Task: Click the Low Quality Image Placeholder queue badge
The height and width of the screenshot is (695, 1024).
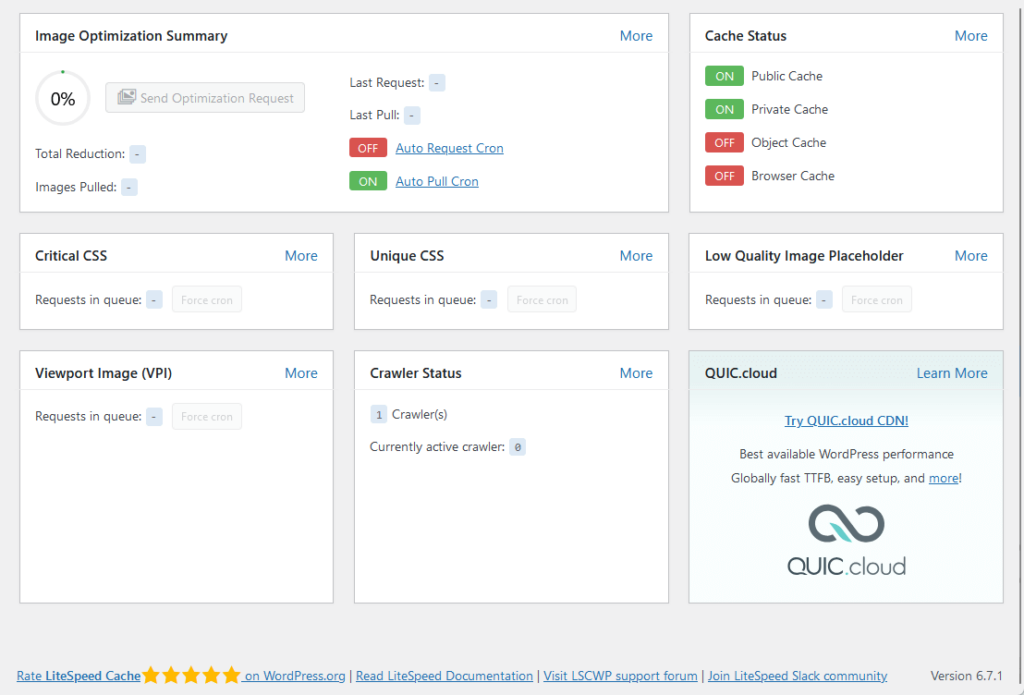Action: point(824,300)
